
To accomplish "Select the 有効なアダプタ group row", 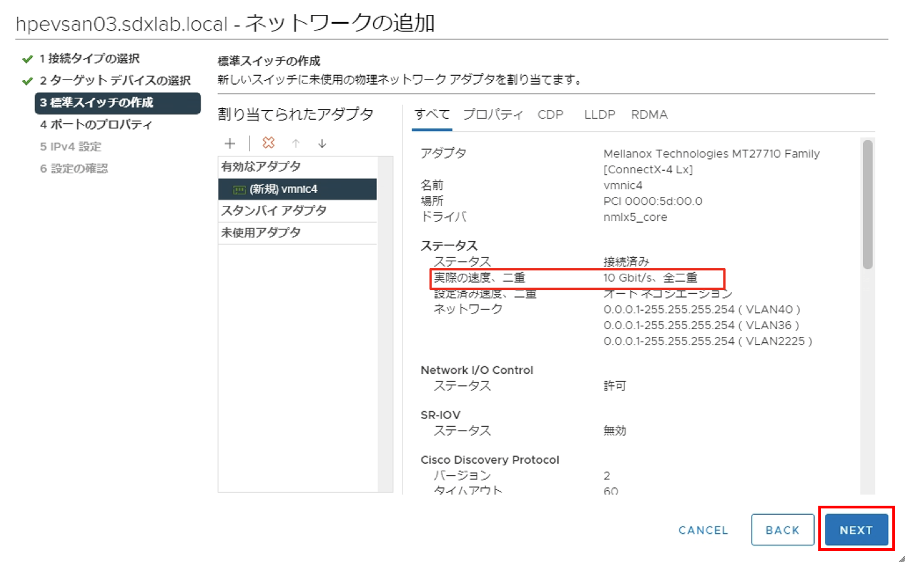I will pyautogui.click(x=298, y=167).
